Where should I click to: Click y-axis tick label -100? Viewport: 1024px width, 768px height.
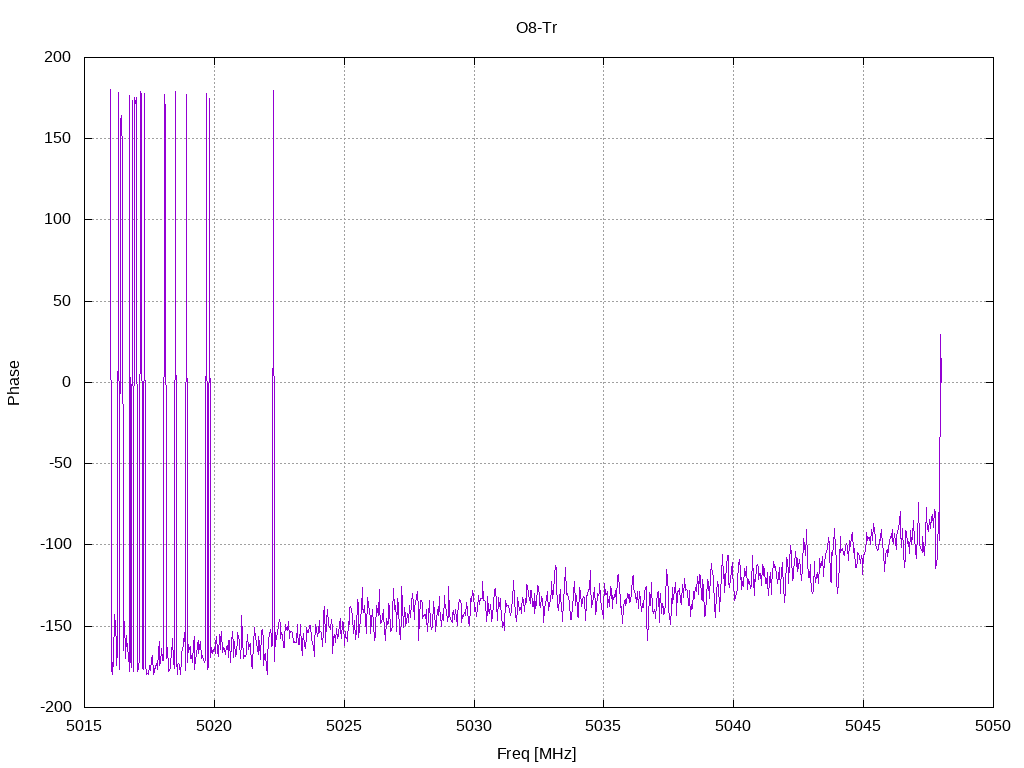point(56,544)
